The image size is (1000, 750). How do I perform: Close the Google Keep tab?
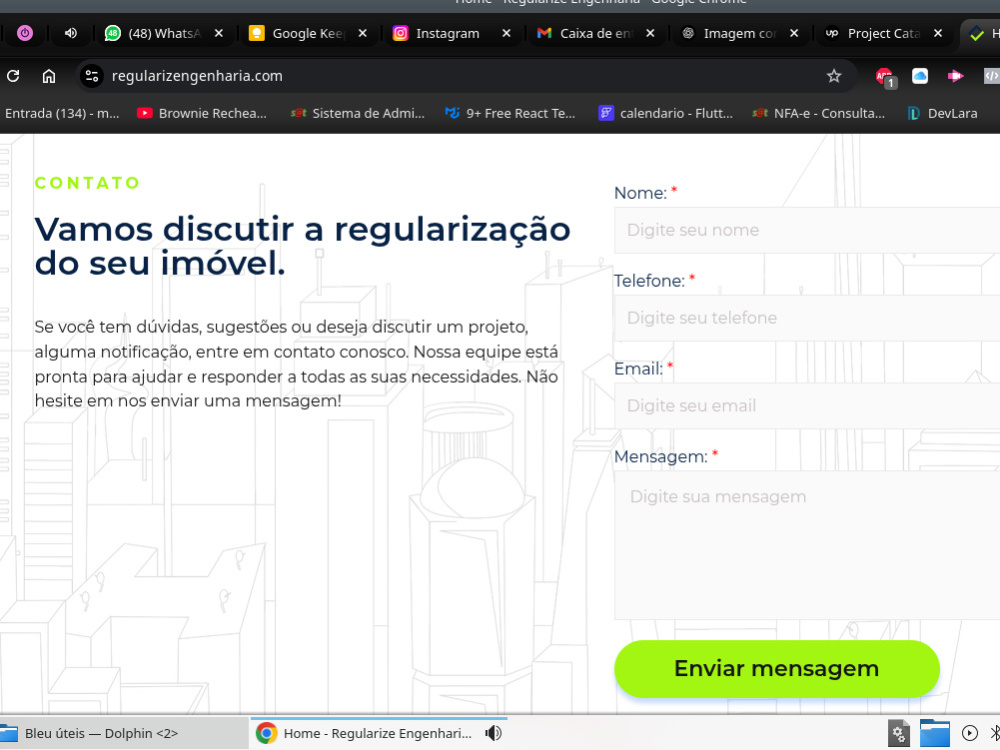click(362, 33)
